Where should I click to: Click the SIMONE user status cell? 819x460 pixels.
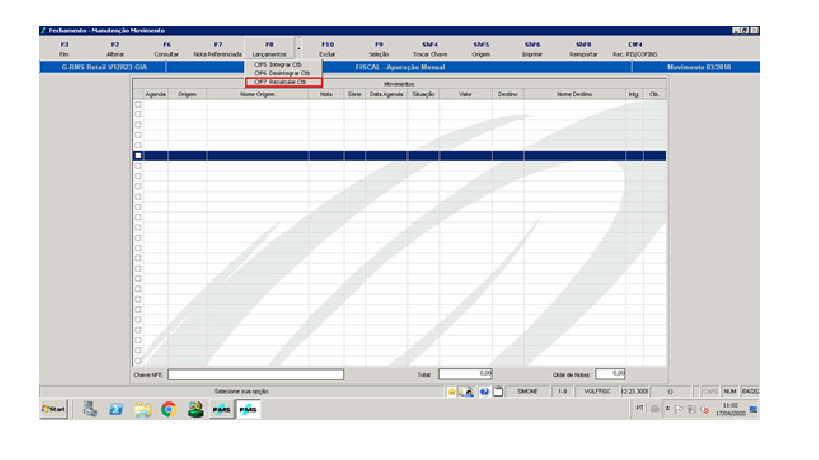point(527,392)
